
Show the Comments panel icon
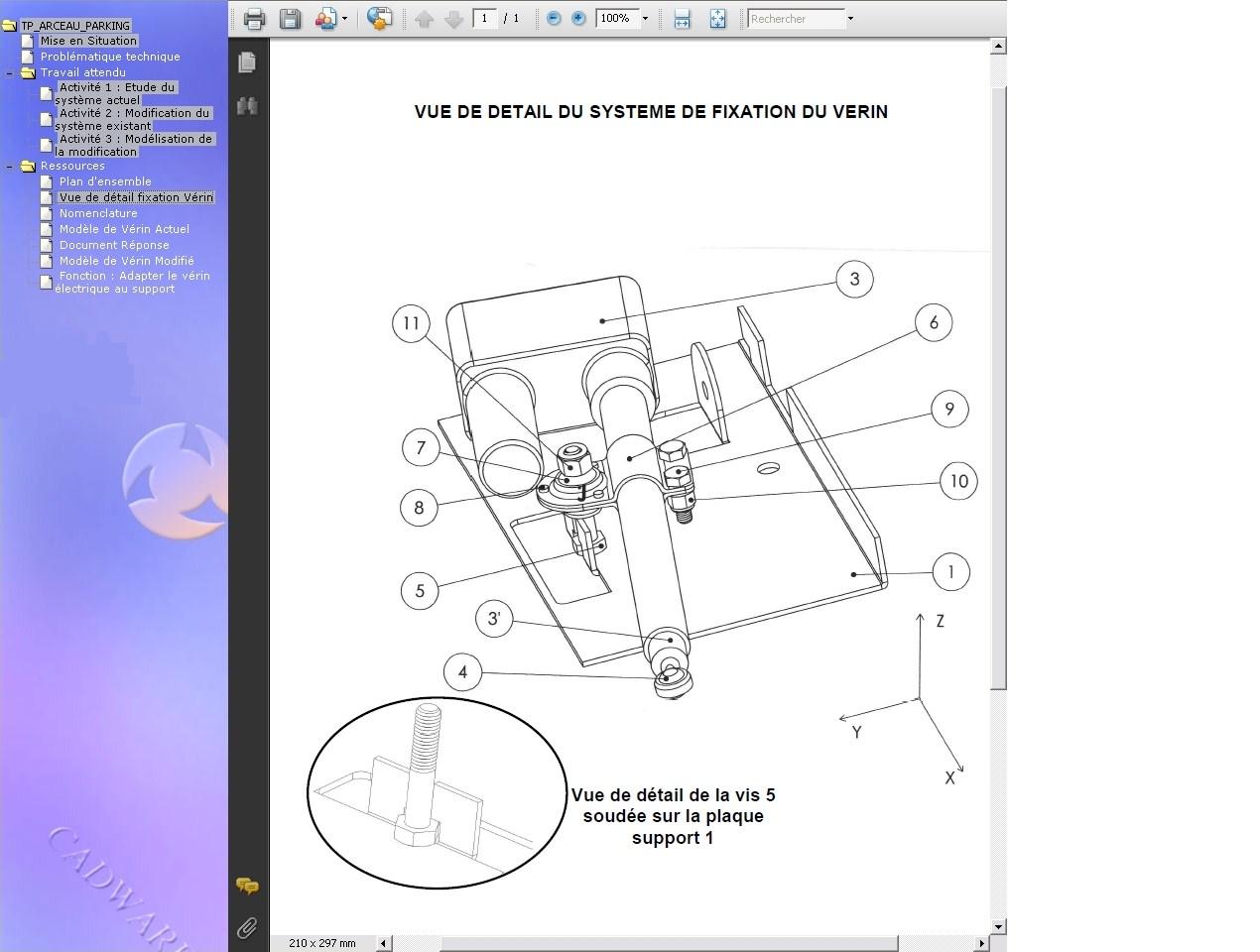tap(247, 886)
